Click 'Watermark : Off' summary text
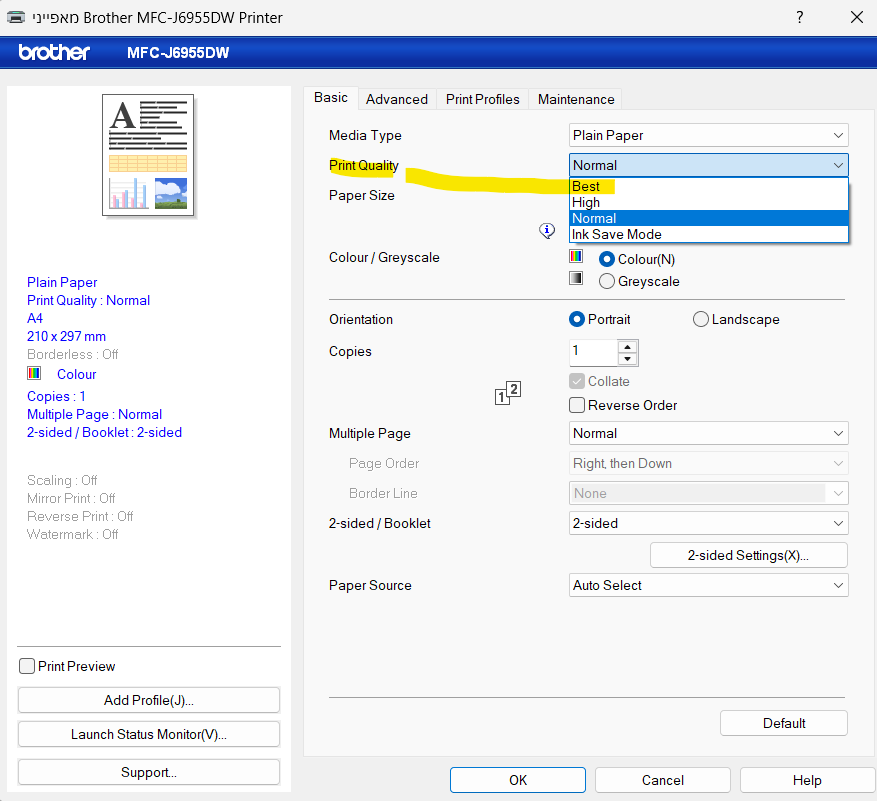 pyautogui.click(x=73, y=534)
